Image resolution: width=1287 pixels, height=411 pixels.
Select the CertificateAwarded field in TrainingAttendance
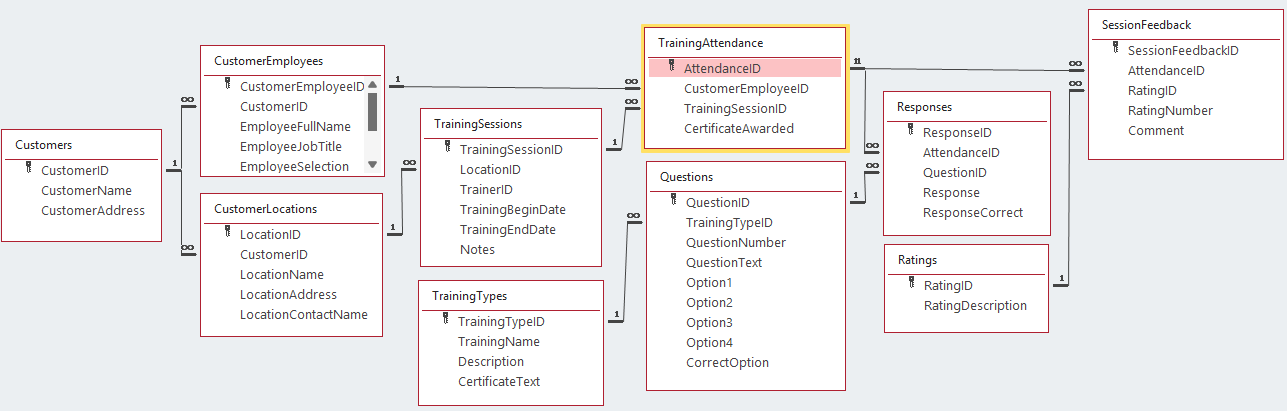tap(739, 128)
